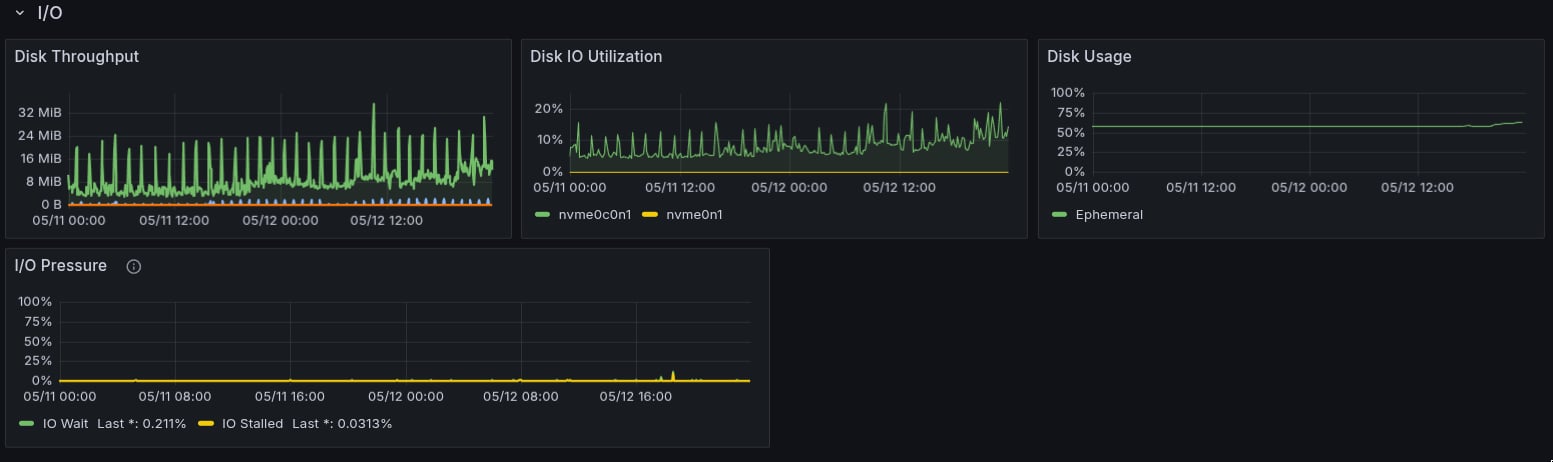Click '05/12 00:00' label in Disk IO Utilization

791,187
